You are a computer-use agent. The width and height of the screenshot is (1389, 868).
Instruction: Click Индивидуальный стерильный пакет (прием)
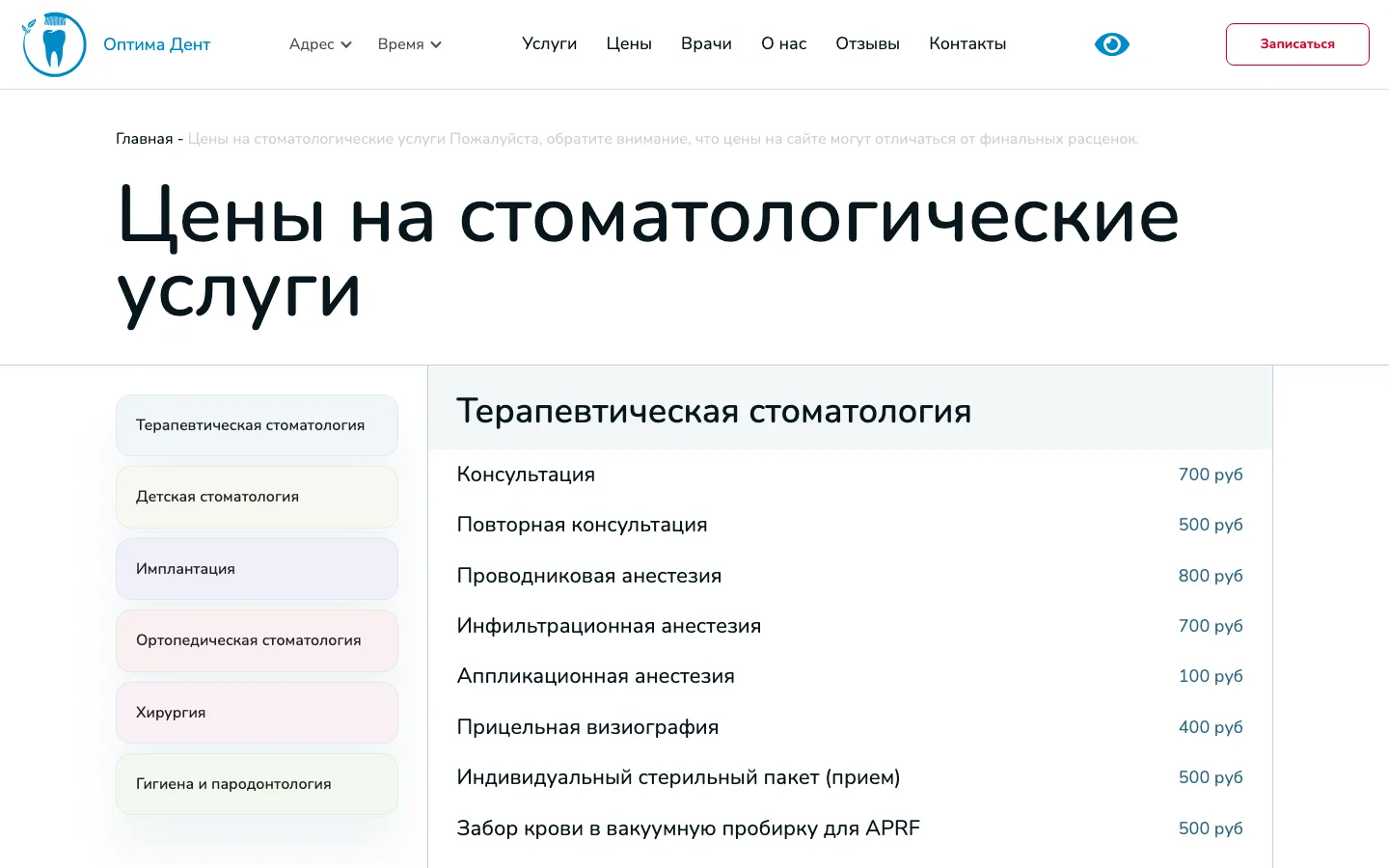pyautogui.click(x=850, y=777)
